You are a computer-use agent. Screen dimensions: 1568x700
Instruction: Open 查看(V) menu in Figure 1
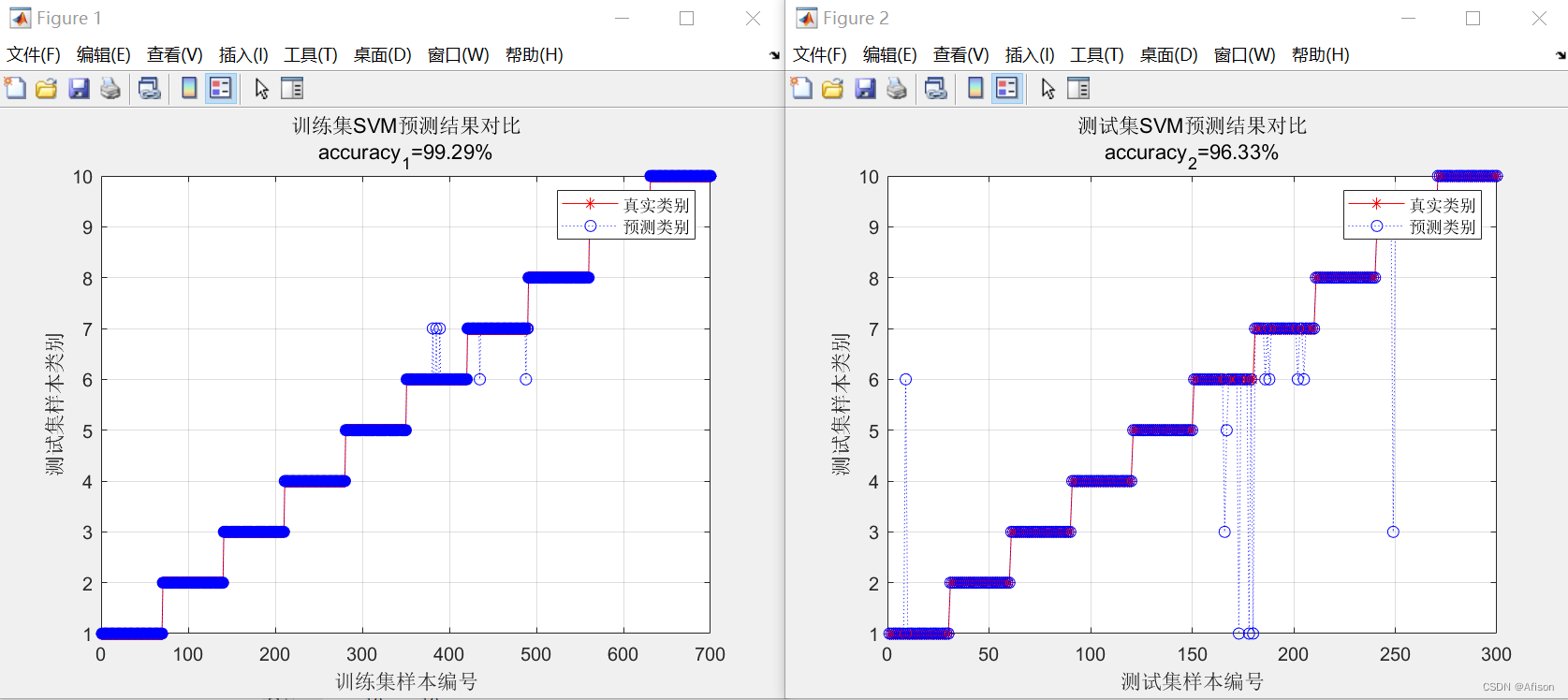[175, 54]
